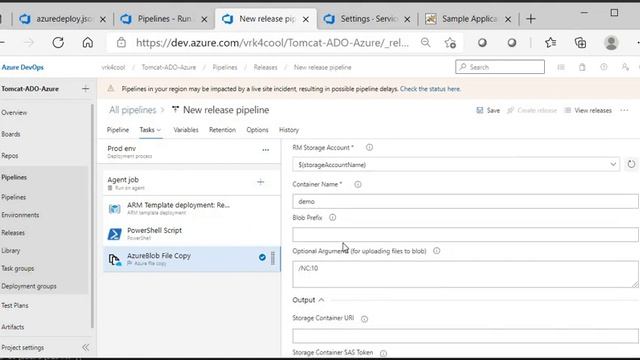640x360 pixels.
Task: Open Overview in sidebar
Action: 14,113
